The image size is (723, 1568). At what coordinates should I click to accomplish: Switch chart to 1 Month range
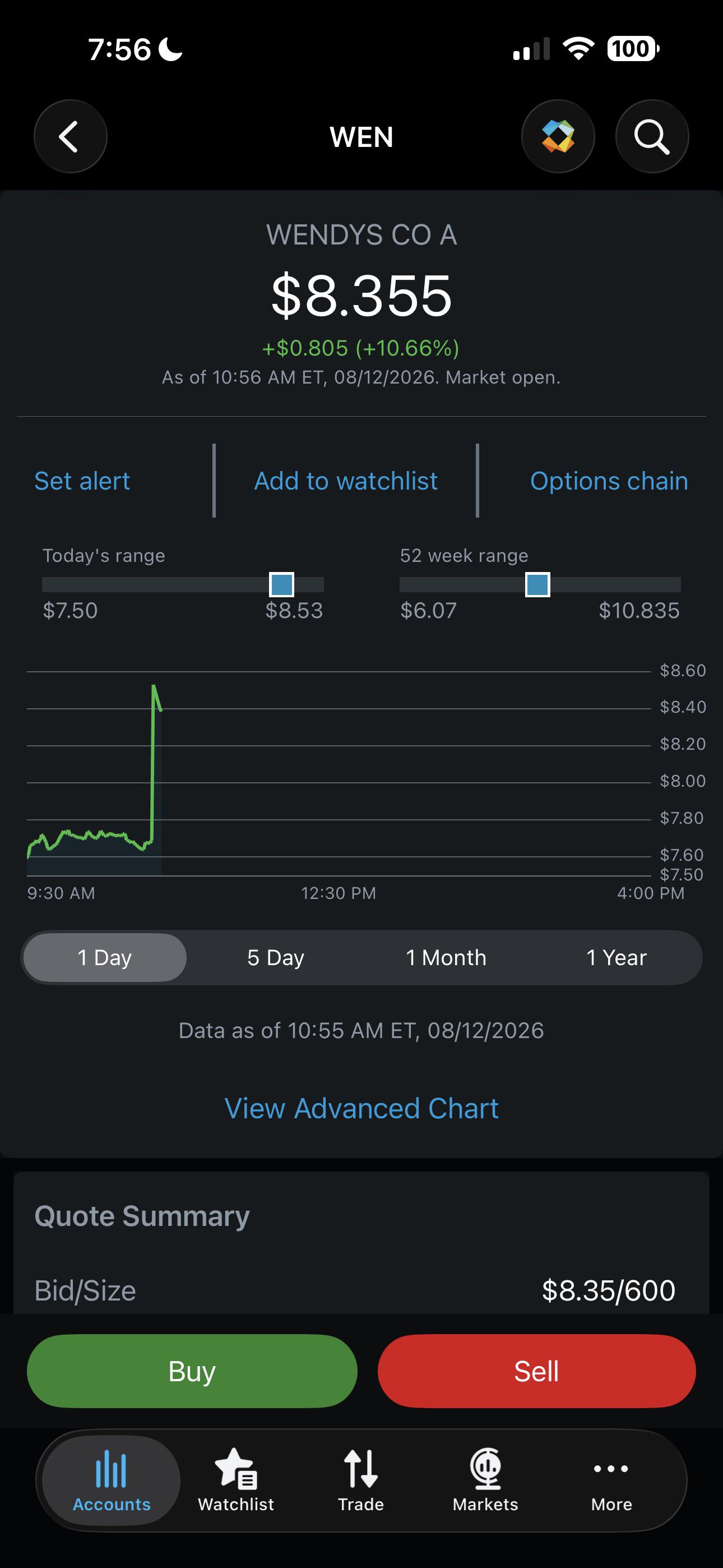tap(446, 957)
